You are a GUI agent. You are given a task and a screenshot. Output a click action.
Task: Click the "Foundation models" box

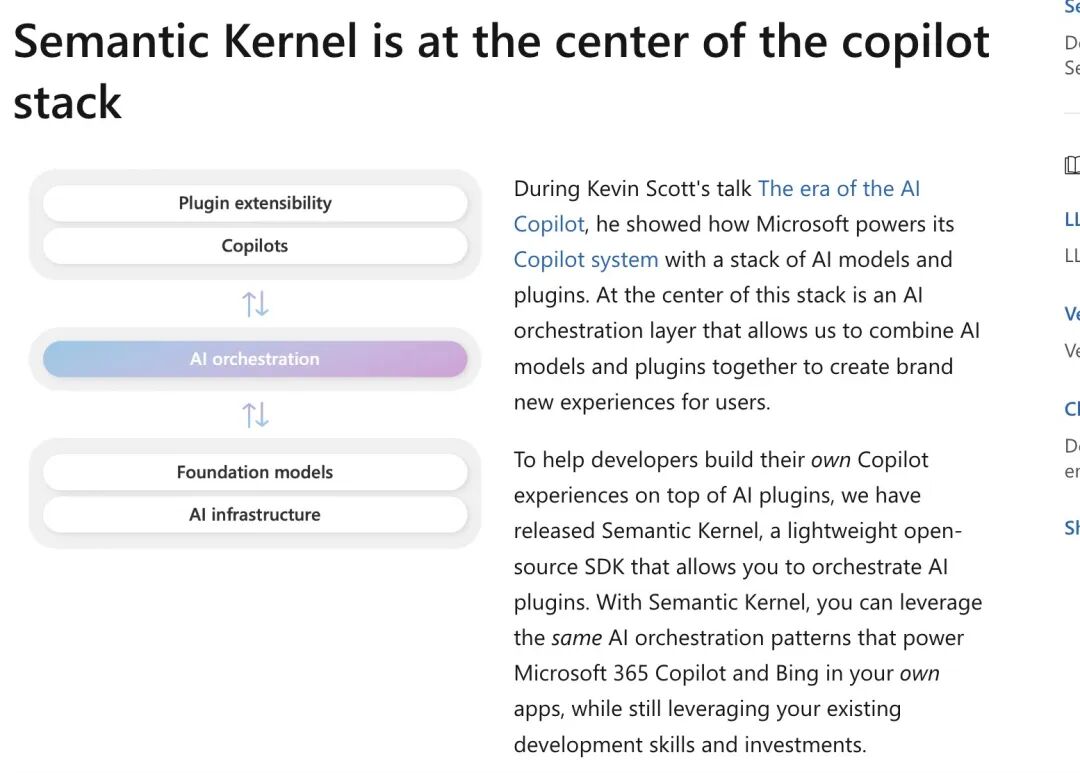tap(255, 471)
